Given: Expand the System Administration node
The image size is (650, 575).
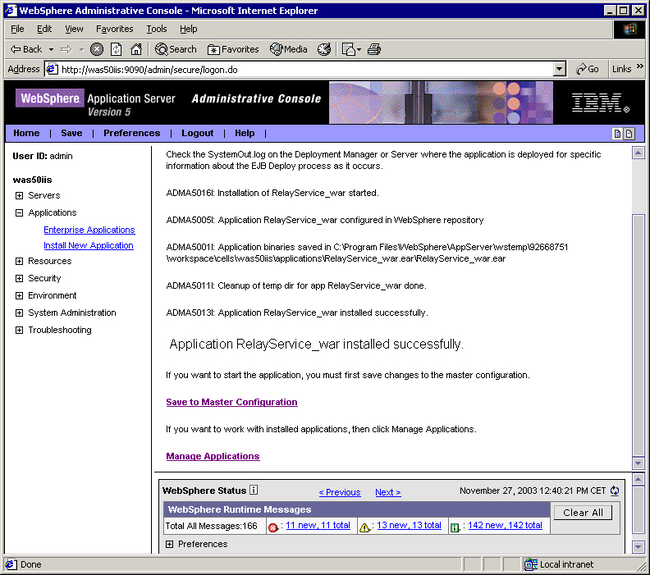Looking at the screenshot, I should [19, 313].
